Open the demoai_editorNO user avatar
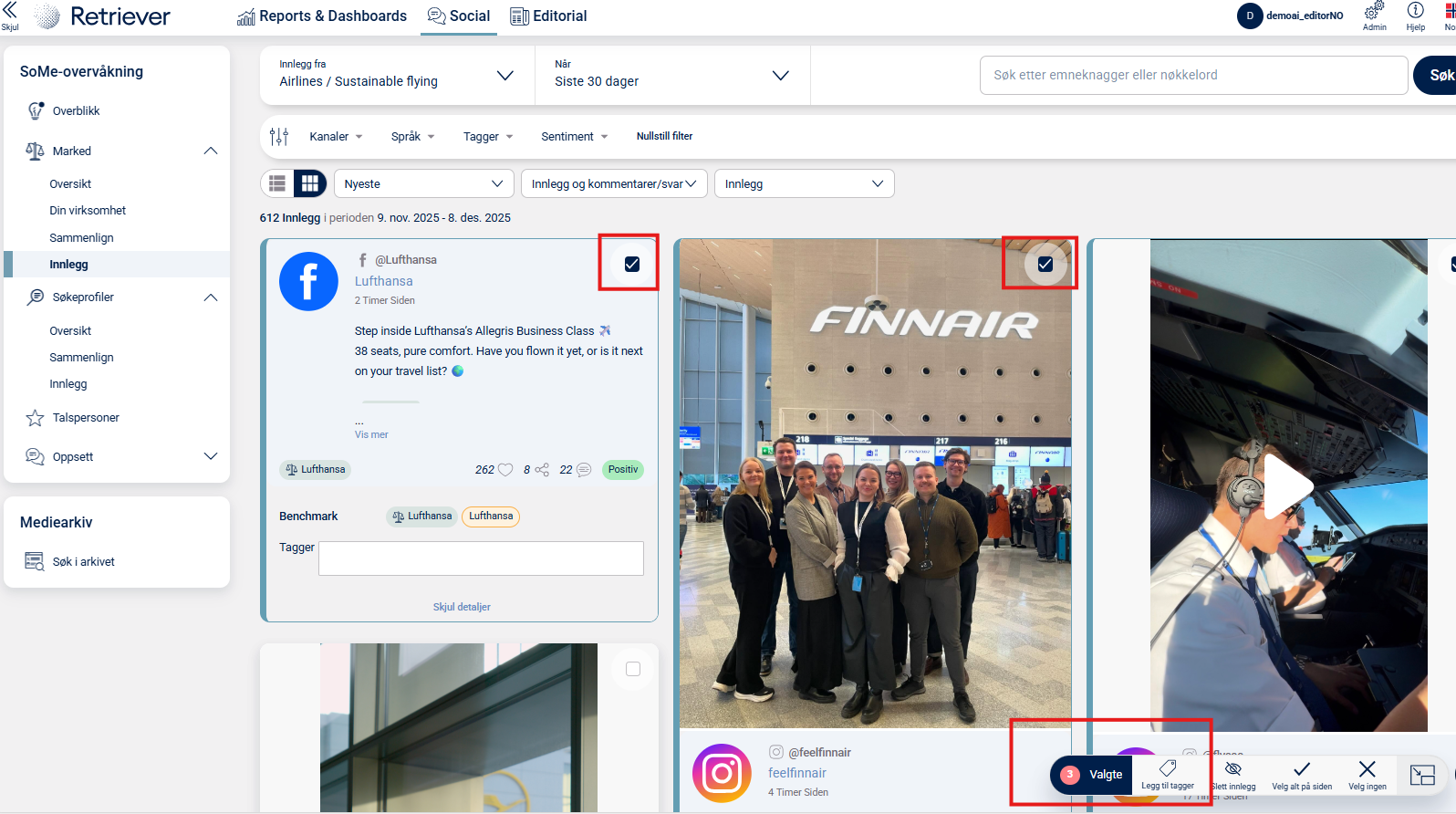 click(1250, 16)
